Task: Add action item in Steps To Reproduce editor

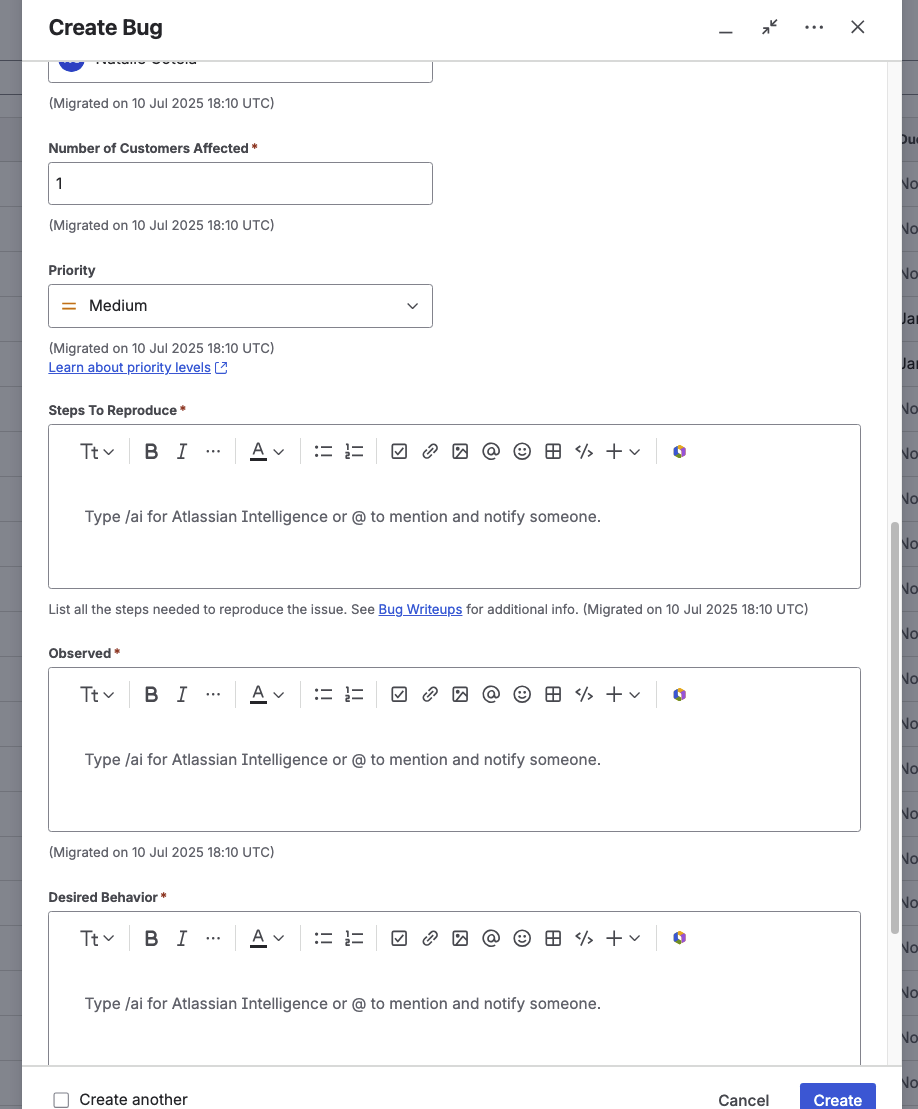Action: pos(399,451)
